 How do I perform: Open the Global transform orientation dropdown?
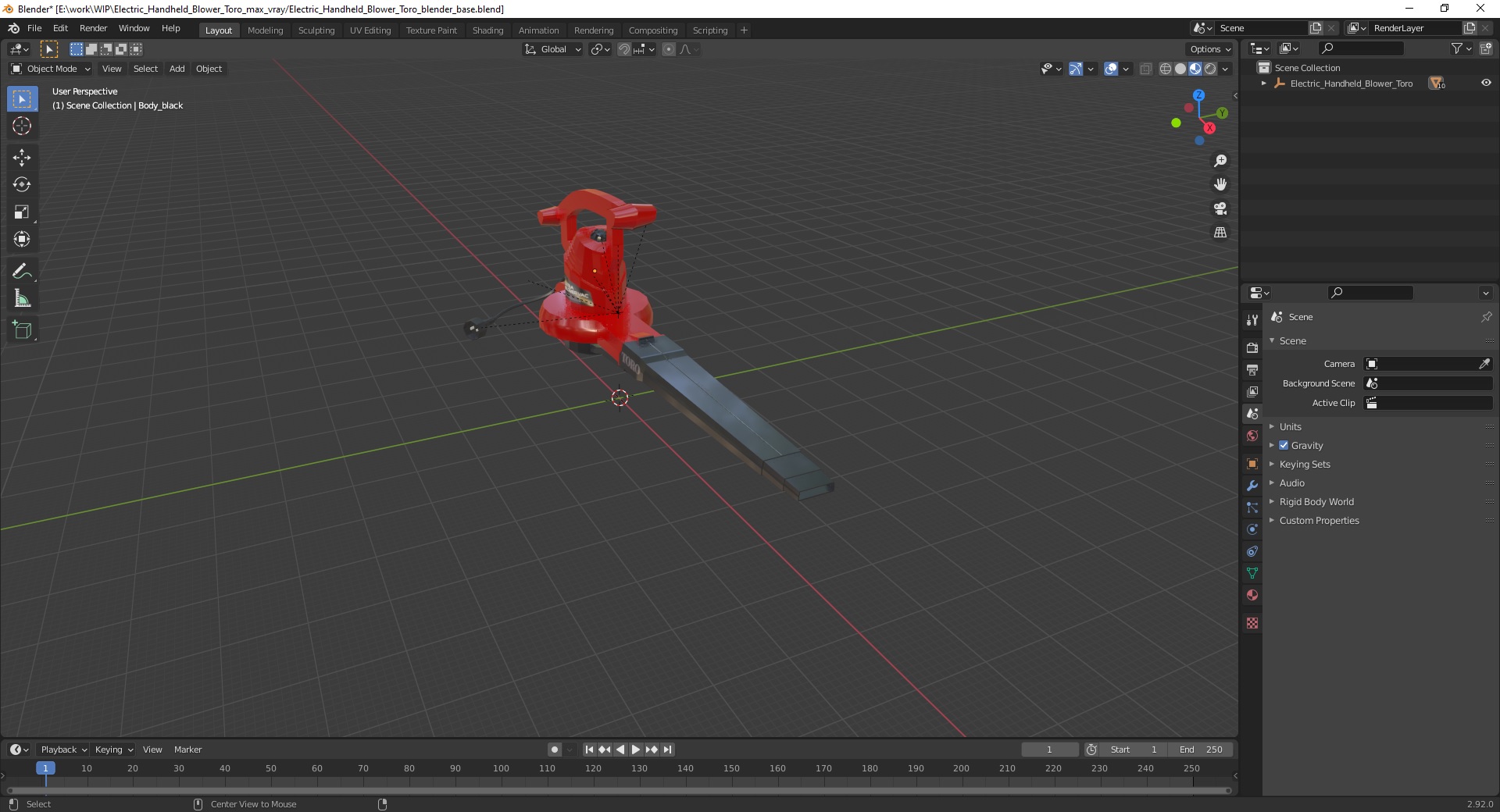point(552,49)
